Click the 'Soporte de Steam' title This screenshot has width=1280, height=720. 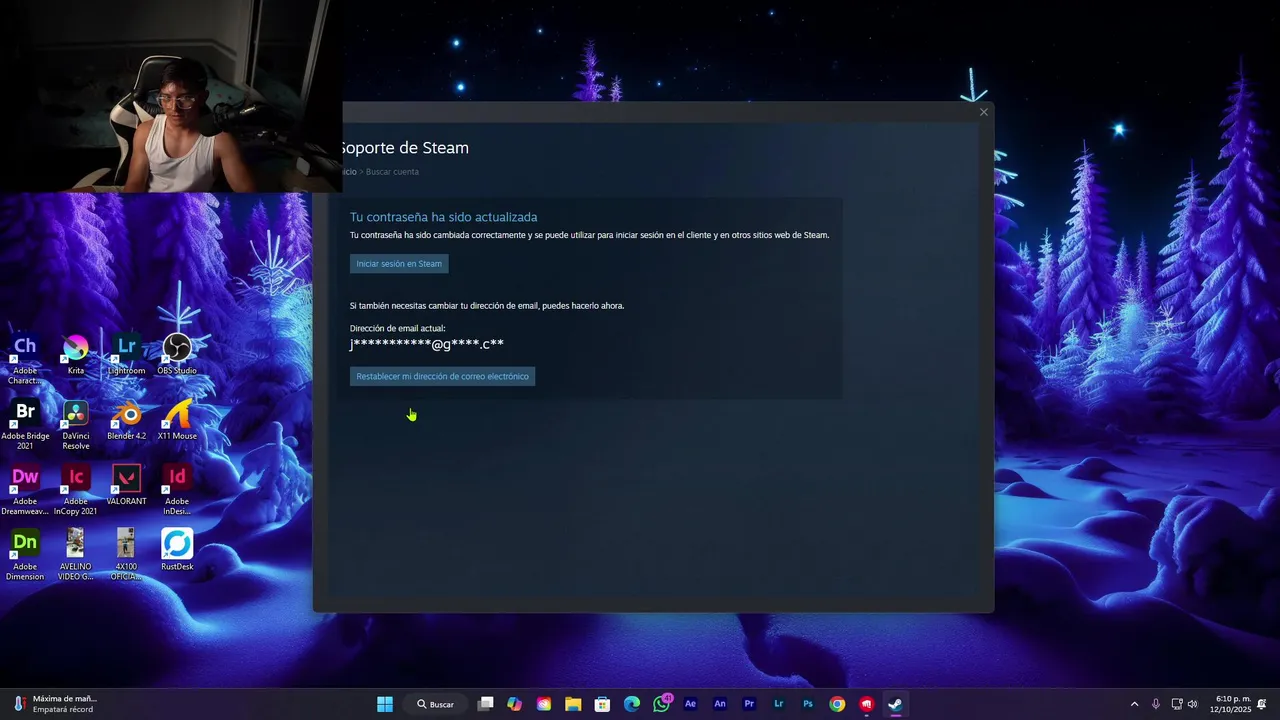click(x=405, y=148)
